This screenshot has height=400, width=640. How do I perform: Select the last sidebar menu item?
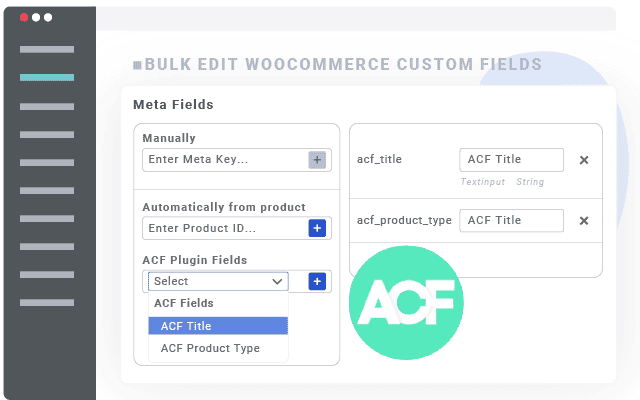click(46, 302)
